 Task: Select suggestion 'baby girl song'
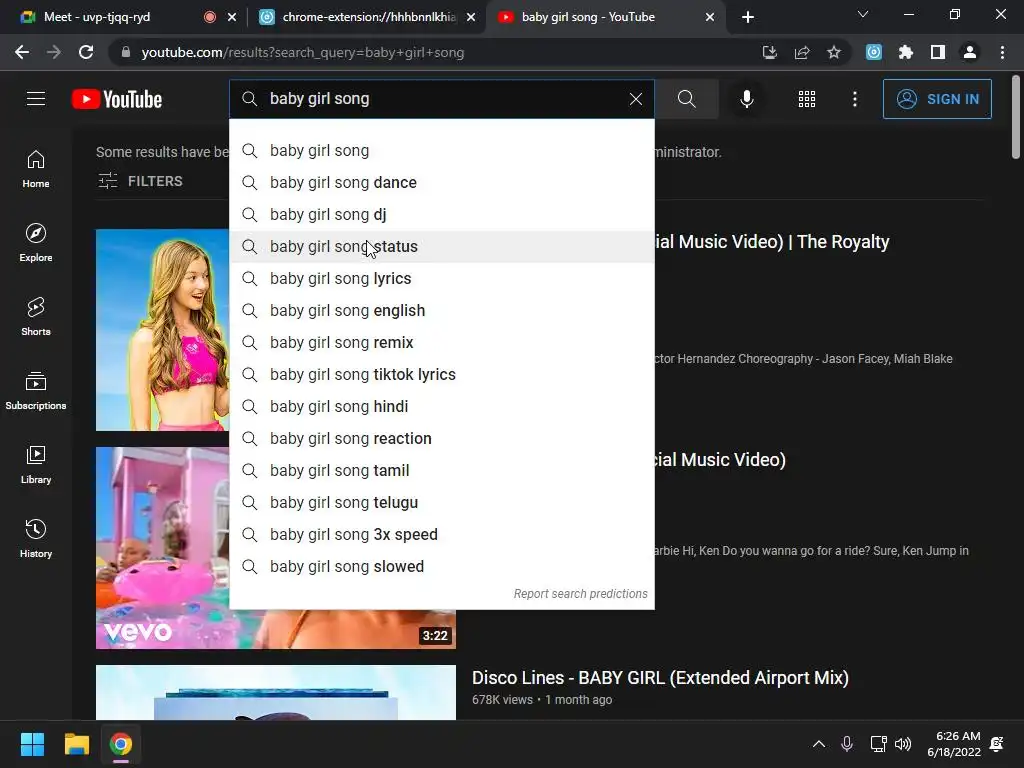(442, 150)
